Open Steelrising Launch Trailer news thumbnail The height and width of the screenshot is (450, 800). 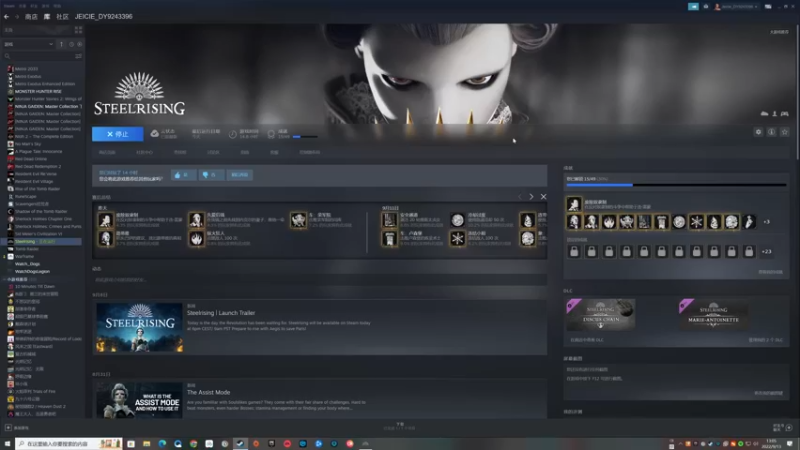coord(139,328)
